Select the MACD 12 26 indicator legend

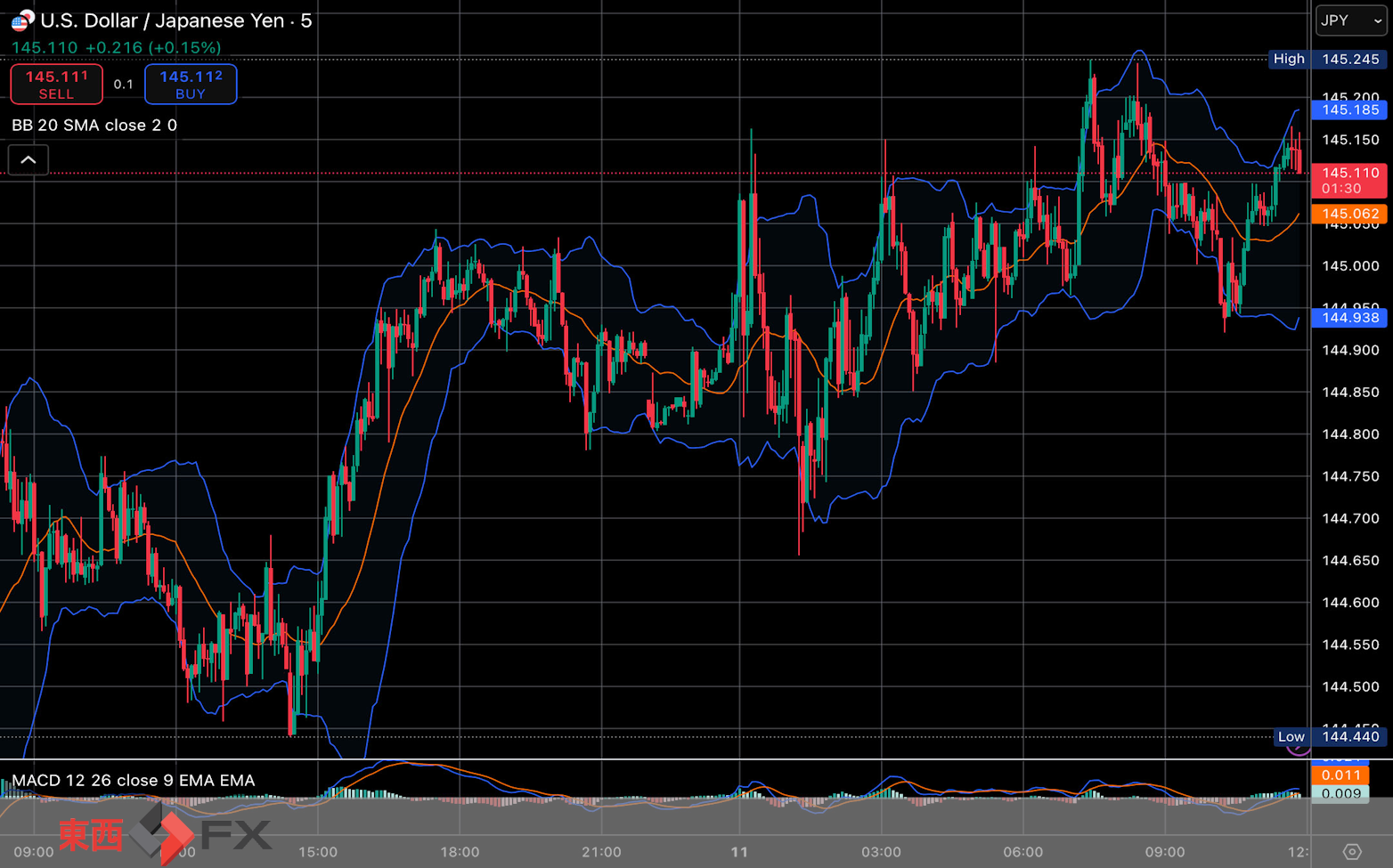tap(134, 781)
